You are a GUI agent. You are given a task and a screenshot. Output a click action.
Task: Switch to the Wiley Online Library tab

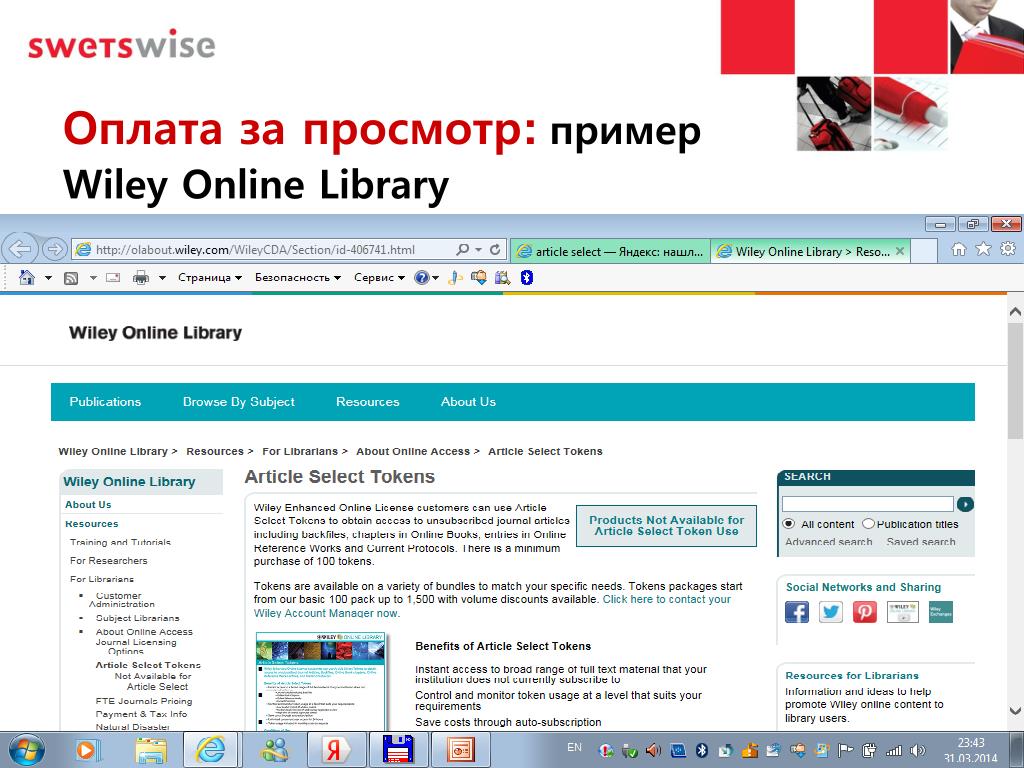pos(810,251)
